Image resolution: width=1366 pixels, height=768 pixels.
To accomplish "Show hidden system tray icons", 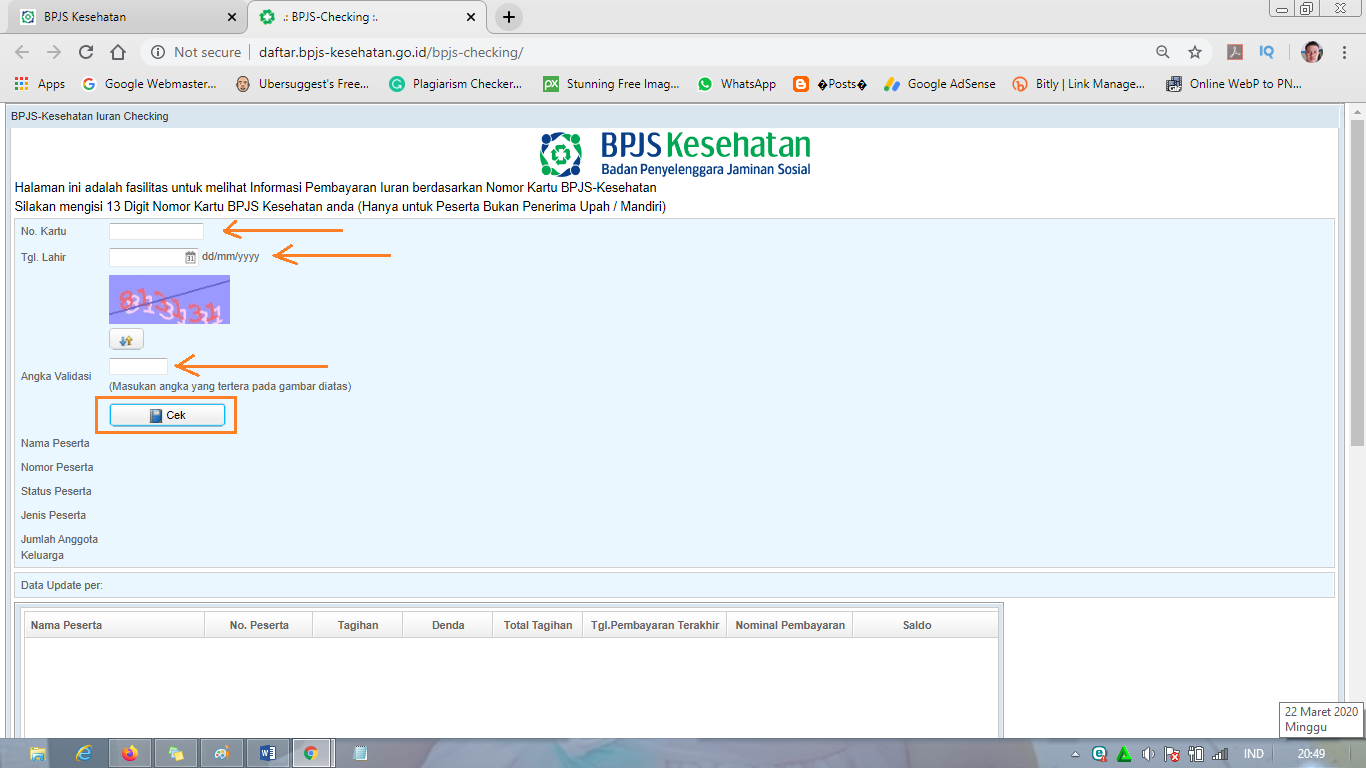I will [x=1075, y=754].
